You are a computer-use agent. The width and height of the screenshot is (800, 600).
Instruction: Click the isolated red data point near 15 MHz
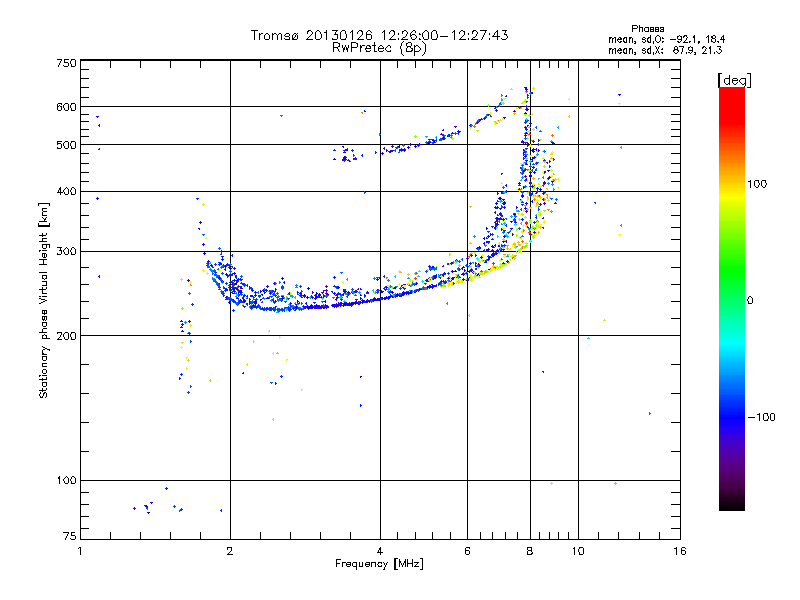pos(649,413)
